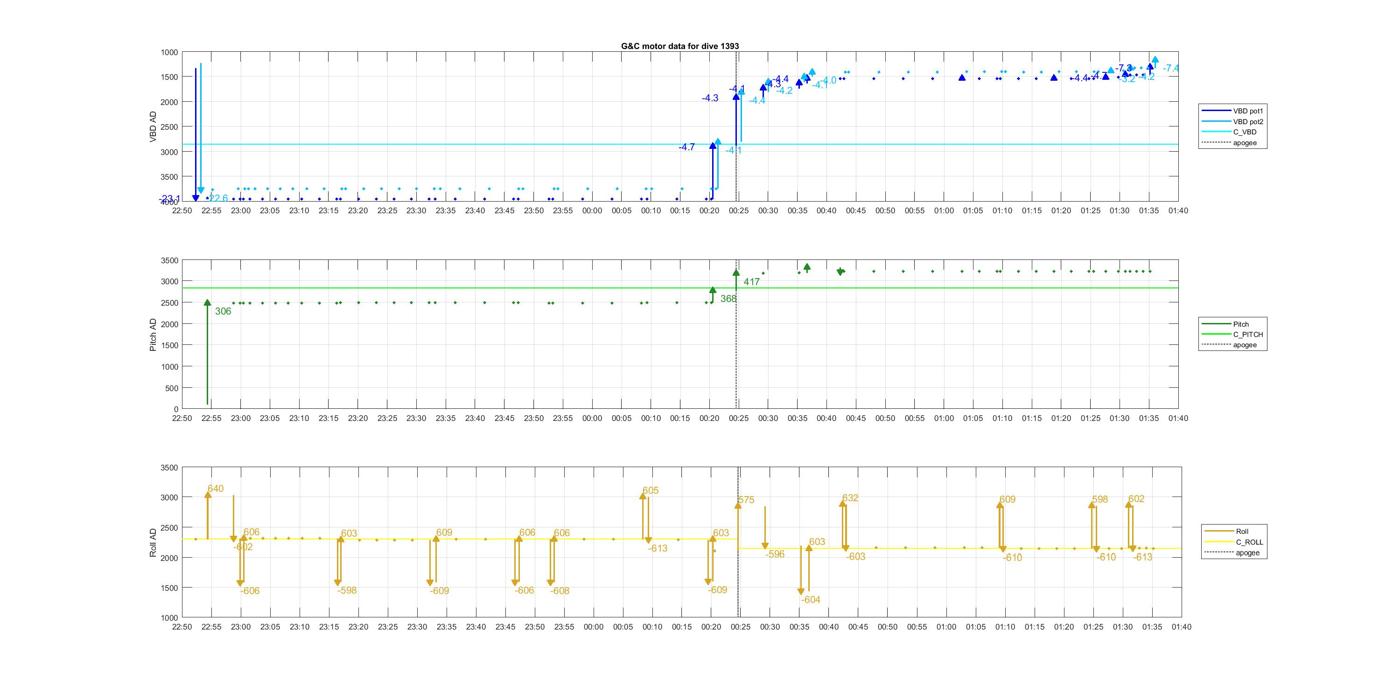The image size is (1400, 693).
Task: Click the '368' pitch data label
Action: pyautogui.click(x=728, y=299)
